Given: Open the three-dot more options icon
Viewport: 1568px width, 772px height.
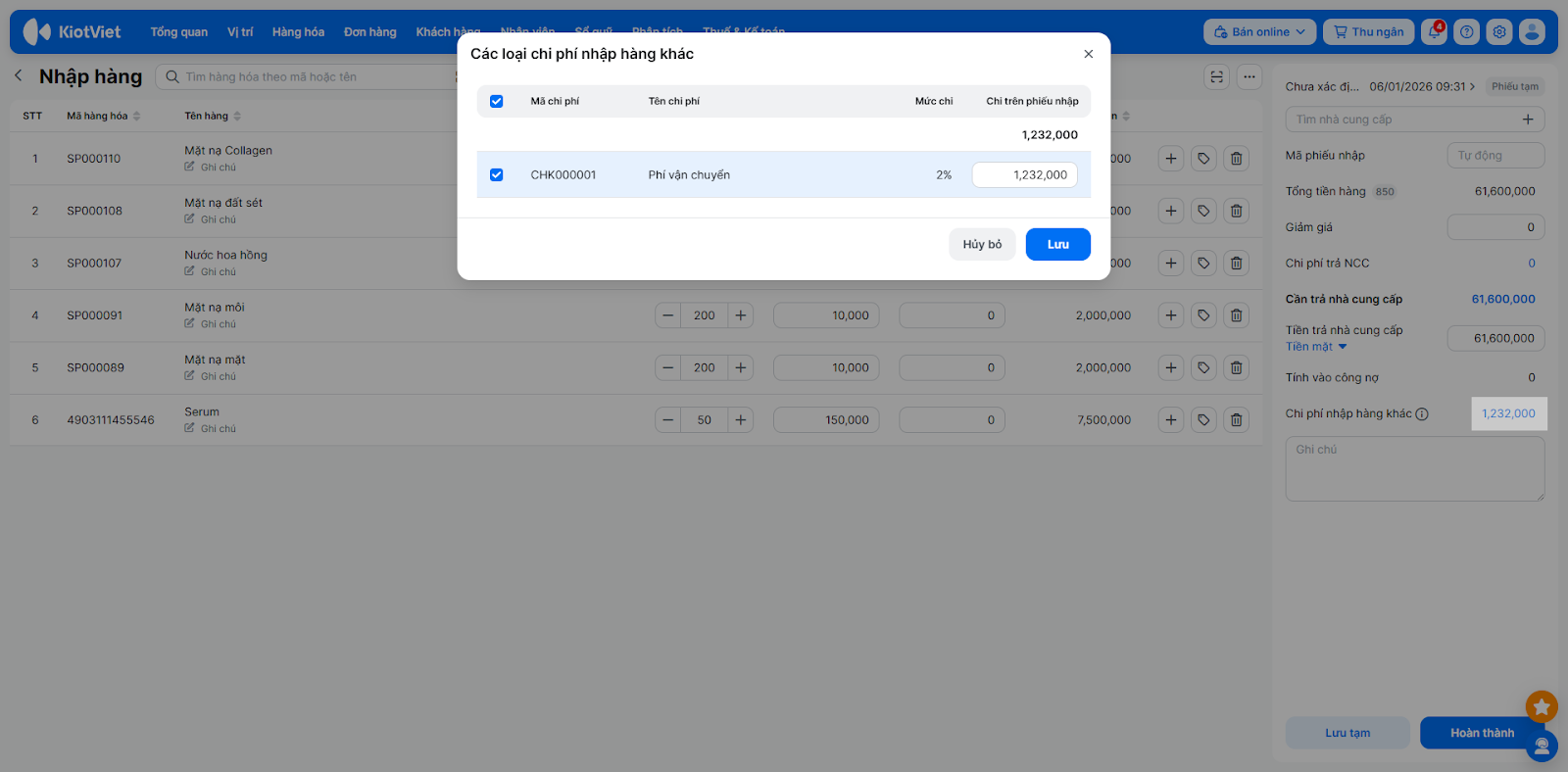Looking at the screenshot, I should point(1249,76).
